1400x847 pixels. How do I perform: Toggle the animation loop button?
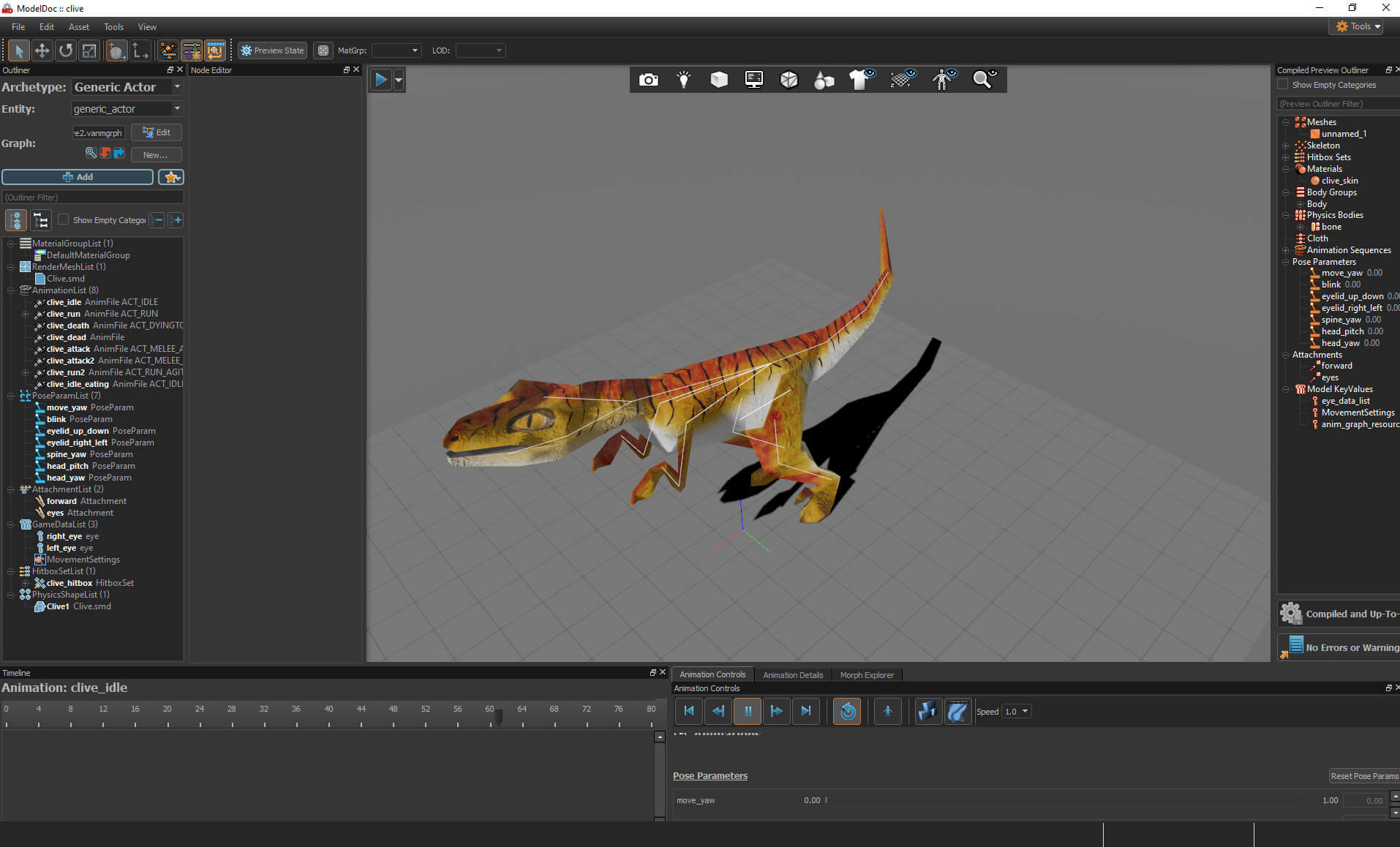coord(847,711)
